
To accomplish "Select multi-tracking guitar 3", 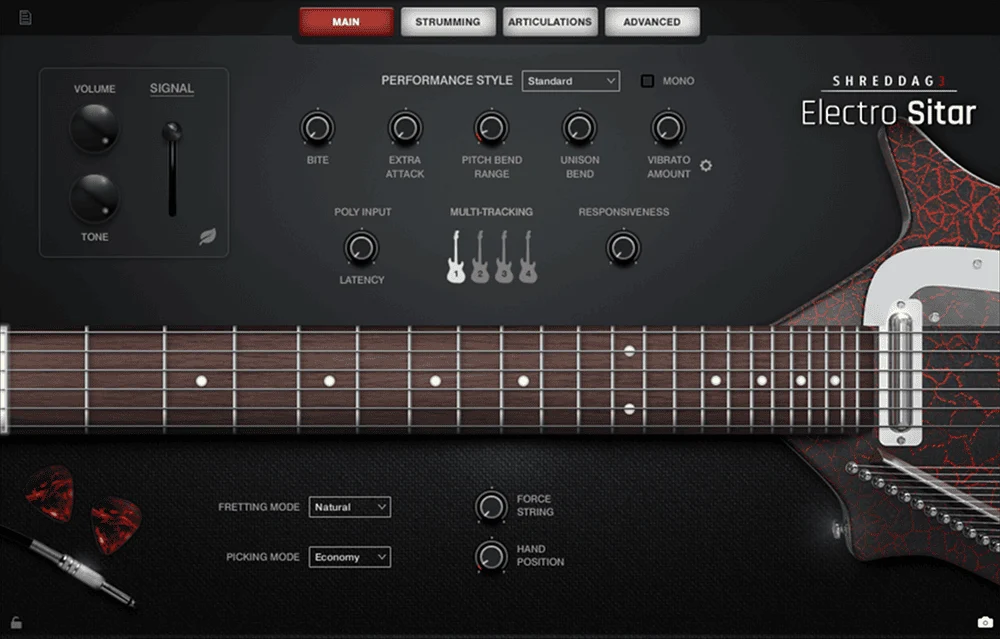I will (x=504, y=257).
